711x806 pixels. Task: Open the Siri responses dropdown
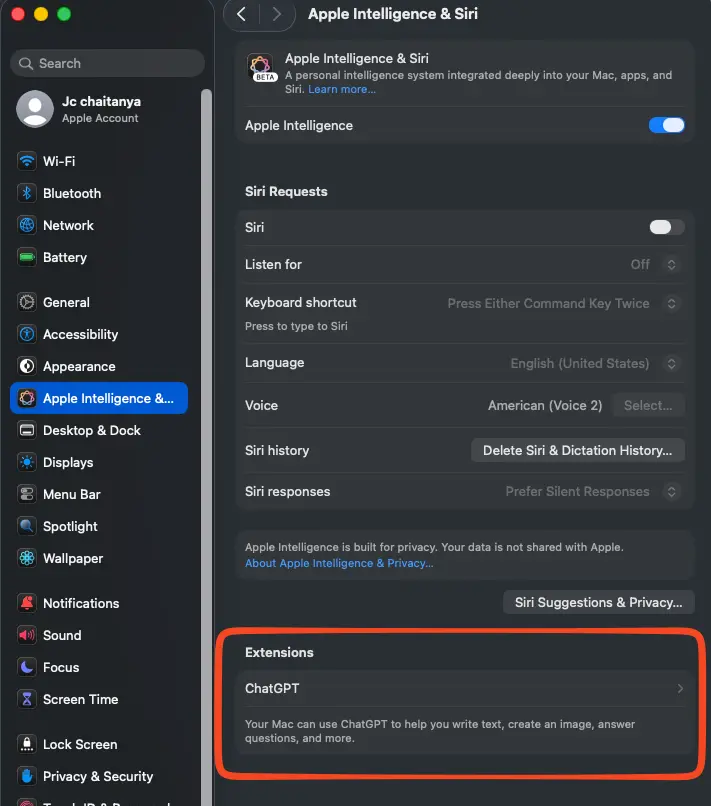pyautogui.click(x=671, y=491)
